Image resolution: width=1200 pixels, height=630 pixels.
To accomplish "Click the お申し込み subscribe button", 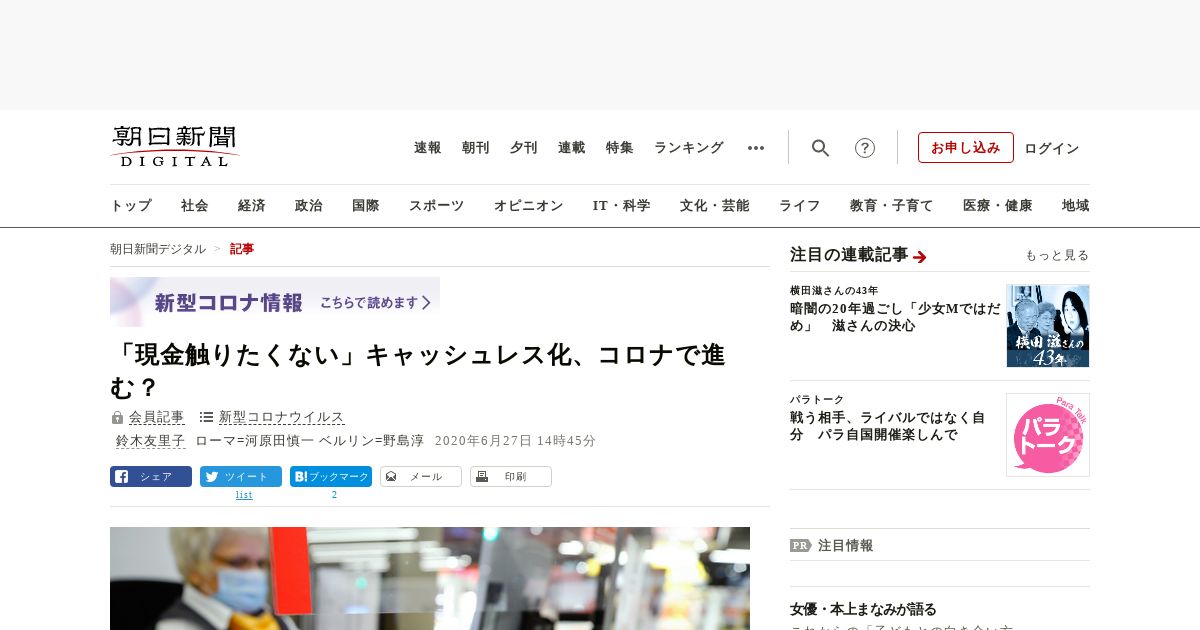I will coord(966,148).
